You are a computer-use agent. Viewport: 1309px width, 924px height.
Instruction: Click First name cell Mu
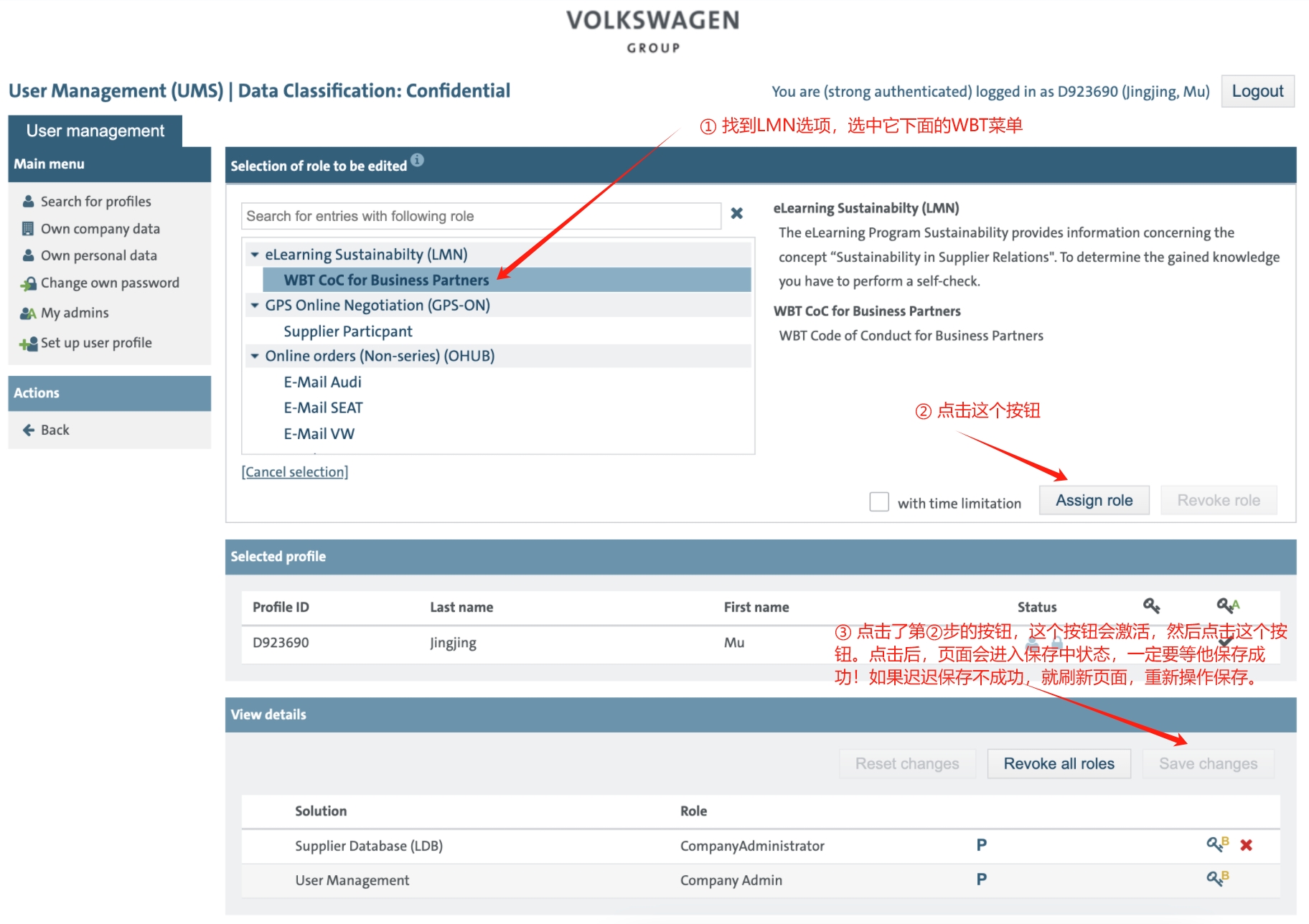[733, 643]
